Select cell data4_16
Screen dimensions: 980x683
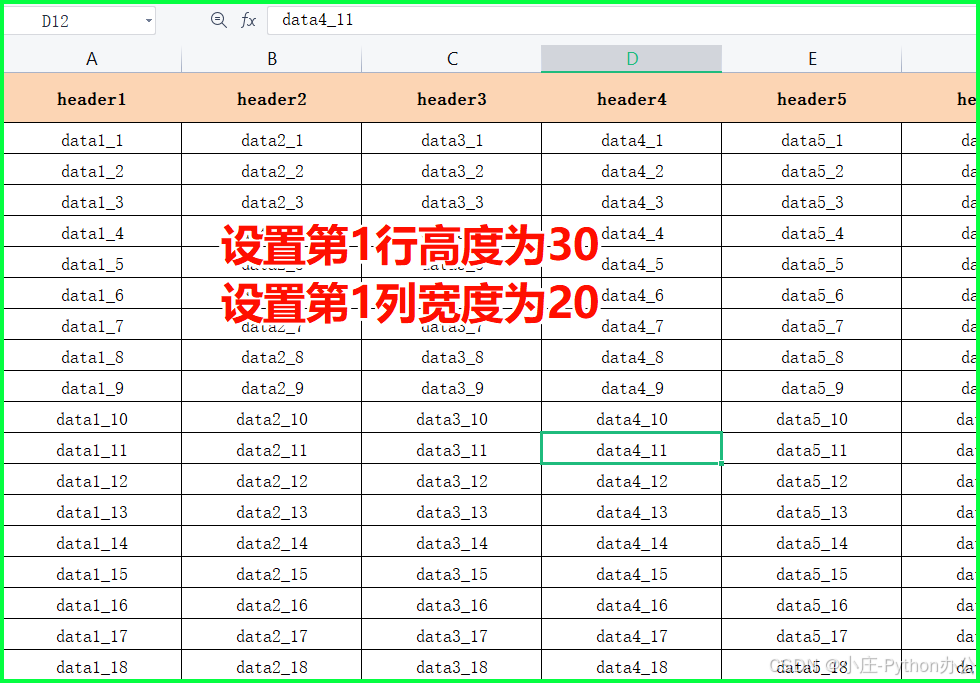pos(632,604)
